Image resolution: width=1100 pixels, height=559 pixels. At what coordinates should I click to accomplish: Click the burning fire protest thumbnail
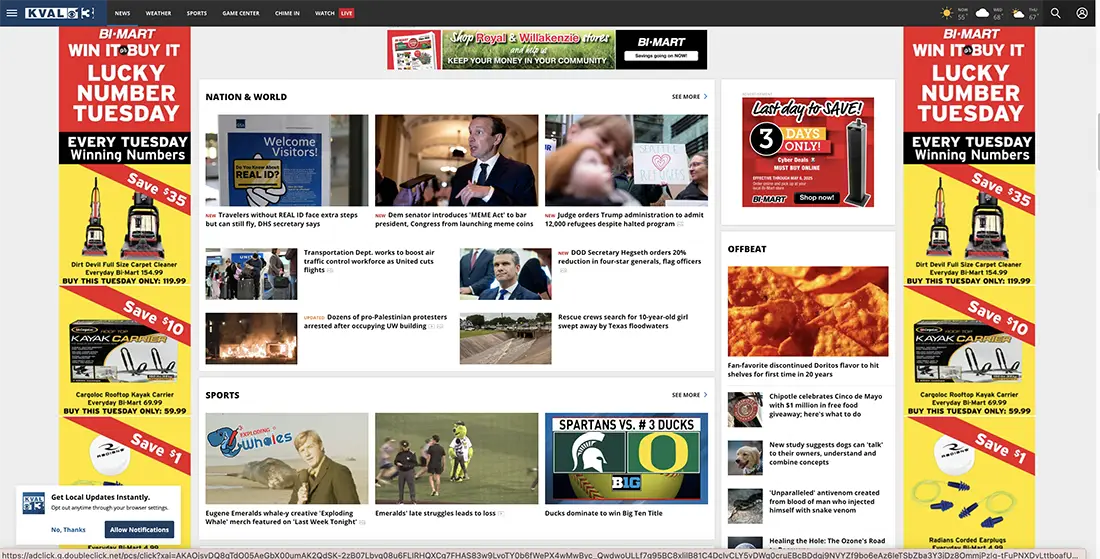click(251, 339)
